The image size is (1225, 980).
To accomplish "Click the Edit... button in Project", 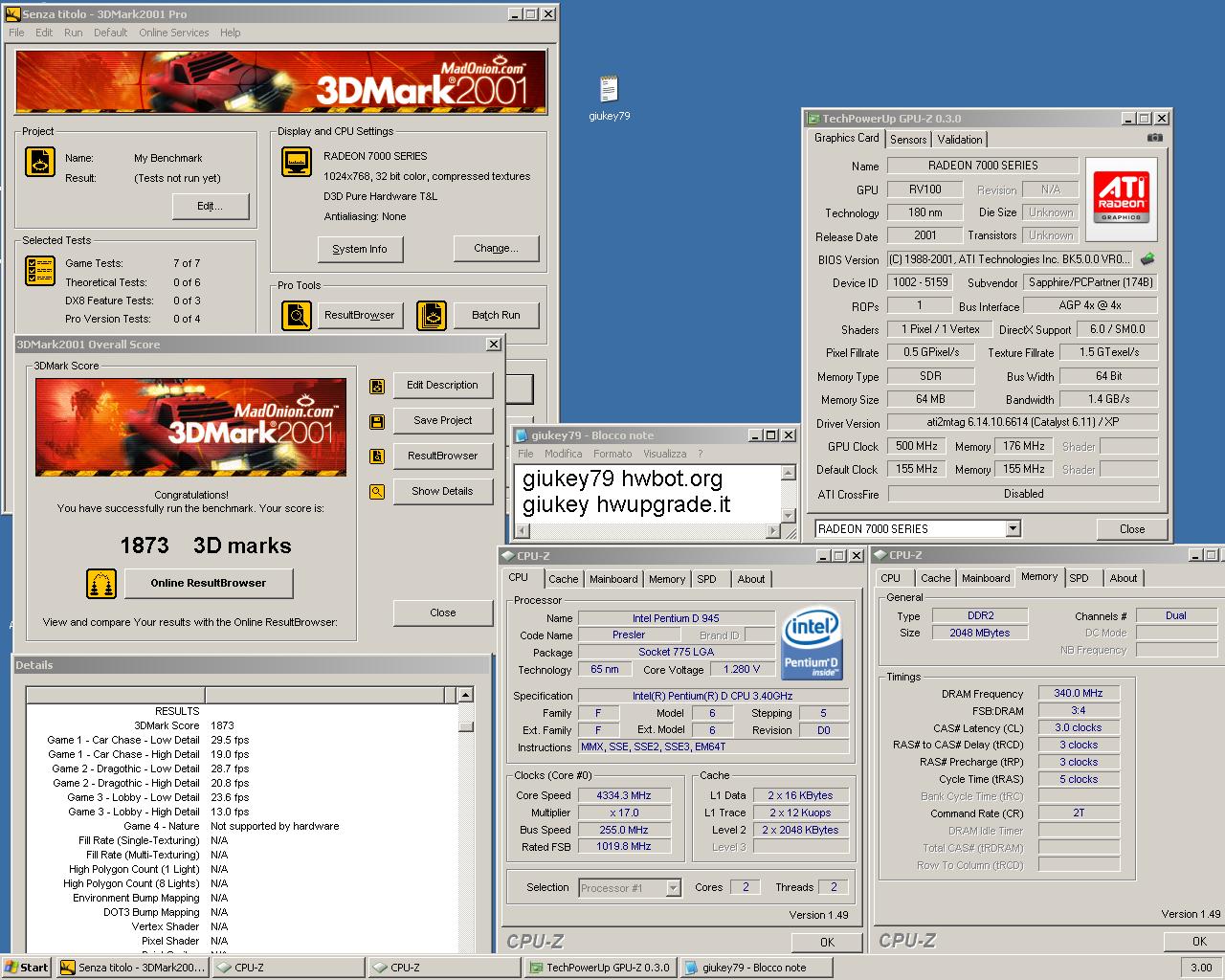I will tap(211, 206).
